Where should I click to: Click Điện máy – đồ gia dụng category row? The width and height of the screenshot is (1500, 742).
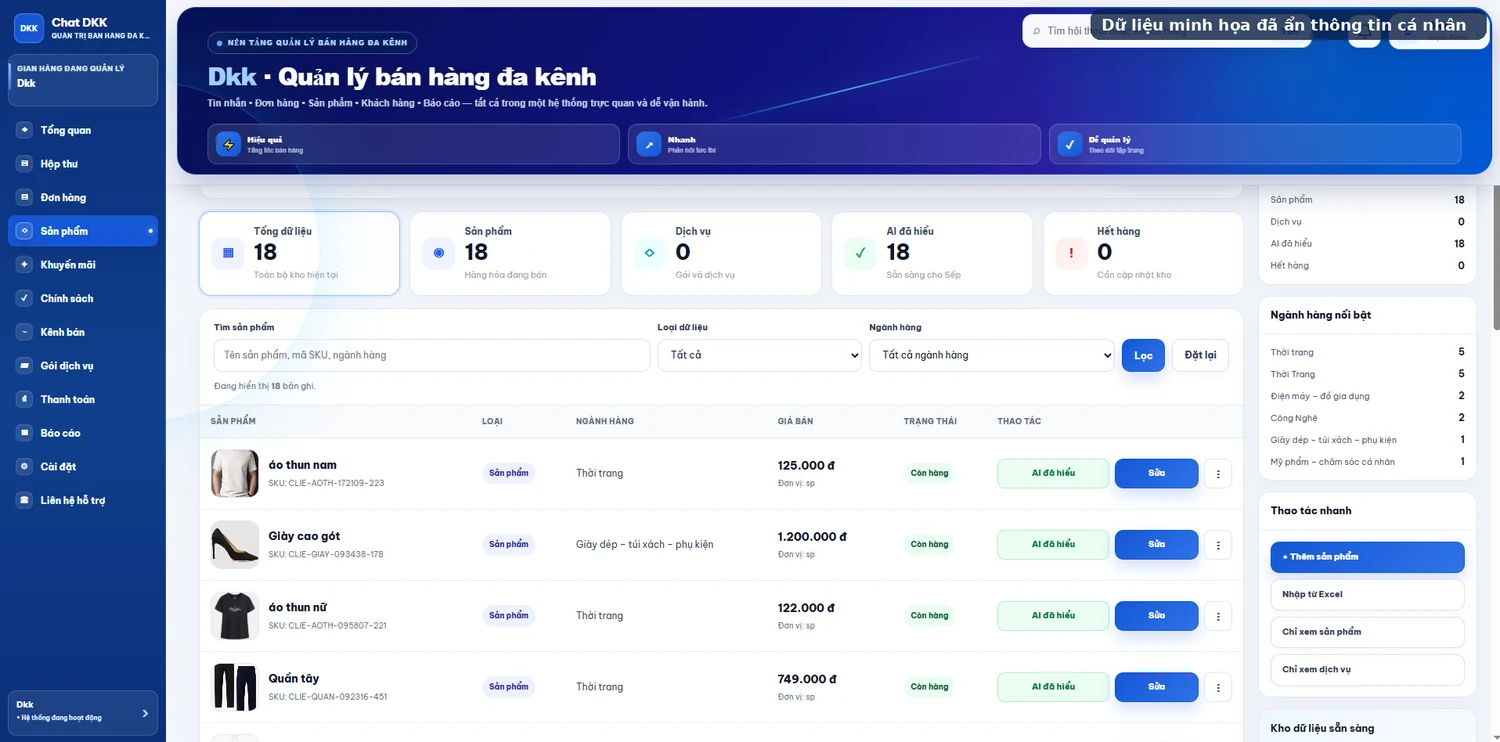click(1367, 396)
